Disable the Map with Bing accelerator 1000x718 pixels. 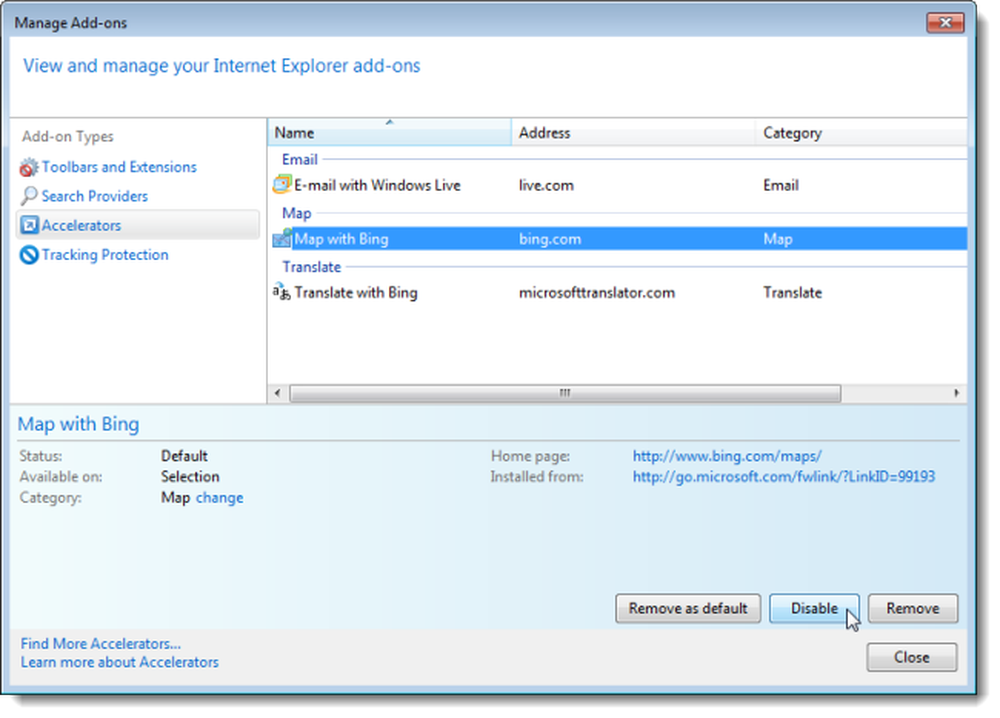(814, 608)
